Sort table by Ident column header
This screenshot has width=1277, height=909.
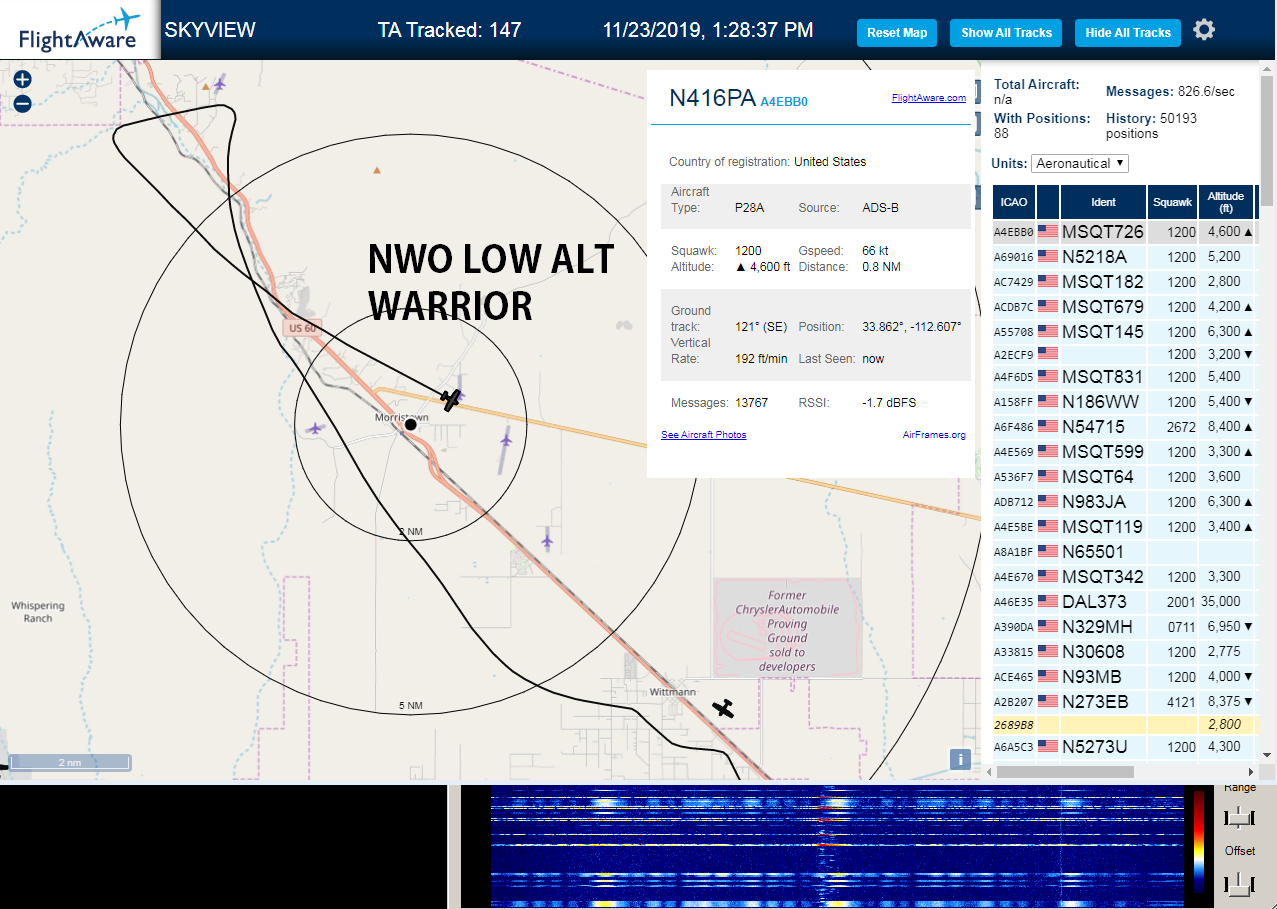point(1103,202)
